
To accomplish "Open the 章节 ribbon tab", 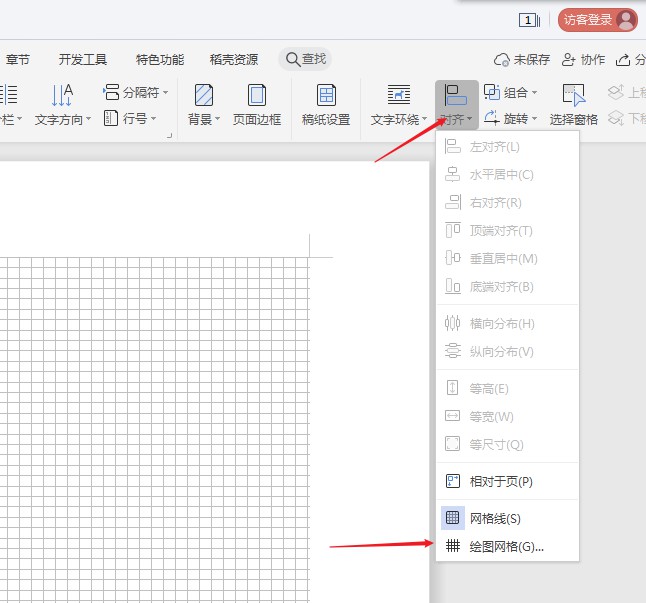I will tap(18, 60).
